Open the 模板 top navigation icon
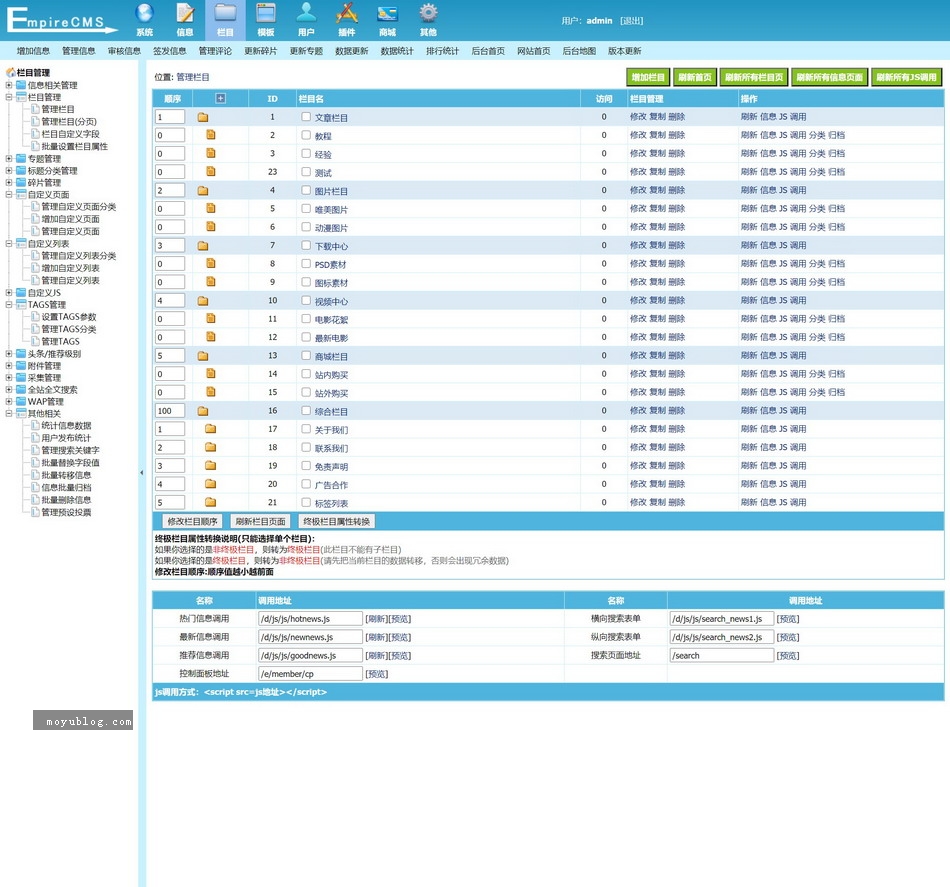Image resolution: width=950 pixels, height=887 pixels. pos(266,20)
